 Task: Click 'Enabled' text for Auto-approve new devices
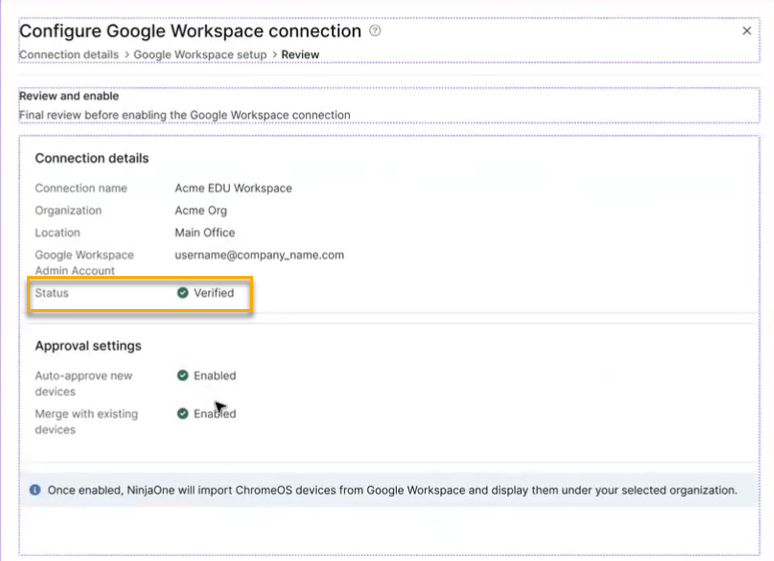[215, 375]
